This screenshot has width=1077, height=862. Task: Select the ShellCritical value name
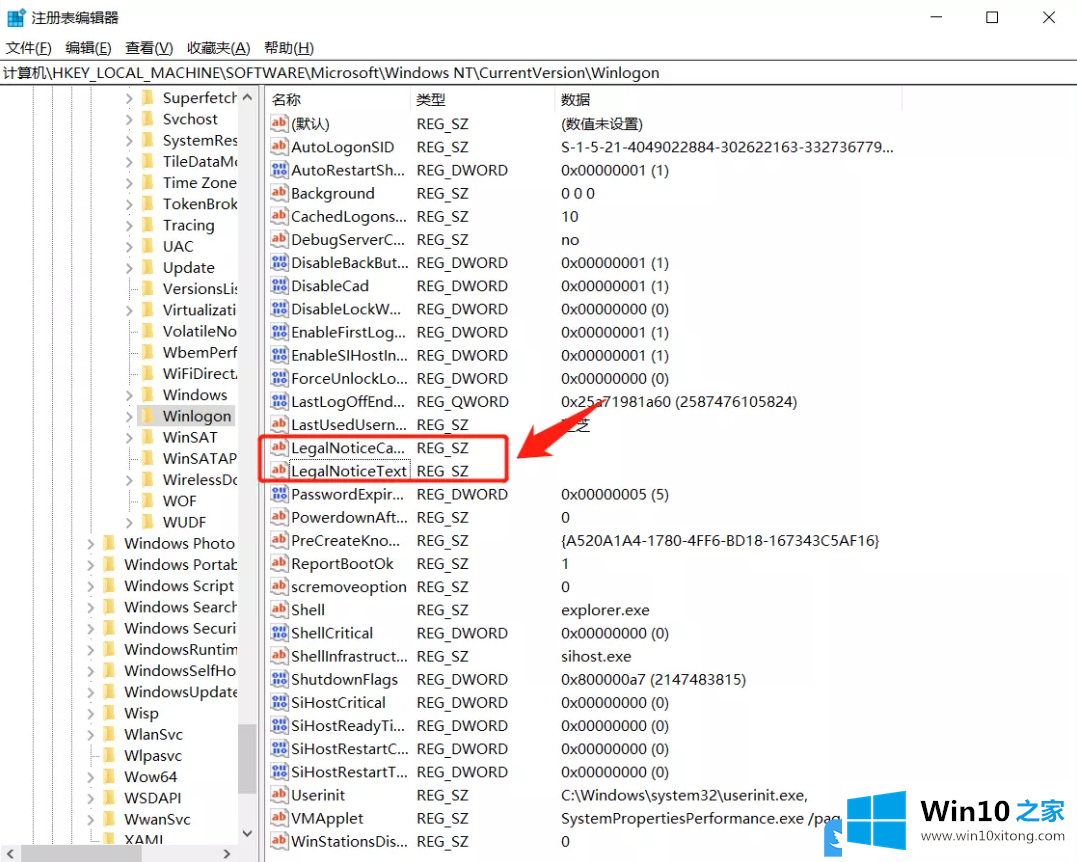(332, 633)
